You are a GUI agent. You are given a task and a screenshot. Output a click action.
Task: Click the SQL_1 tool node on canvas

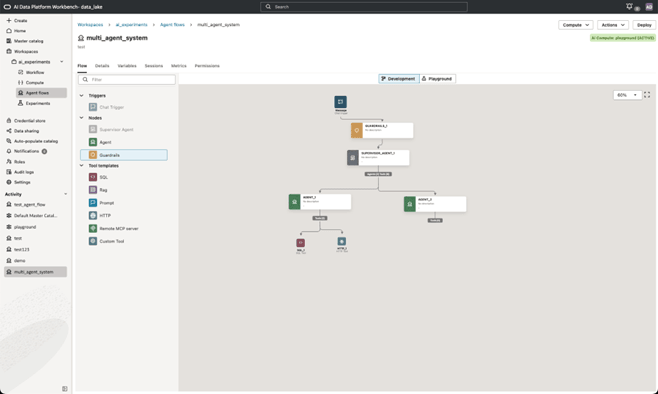coord(300,243)
